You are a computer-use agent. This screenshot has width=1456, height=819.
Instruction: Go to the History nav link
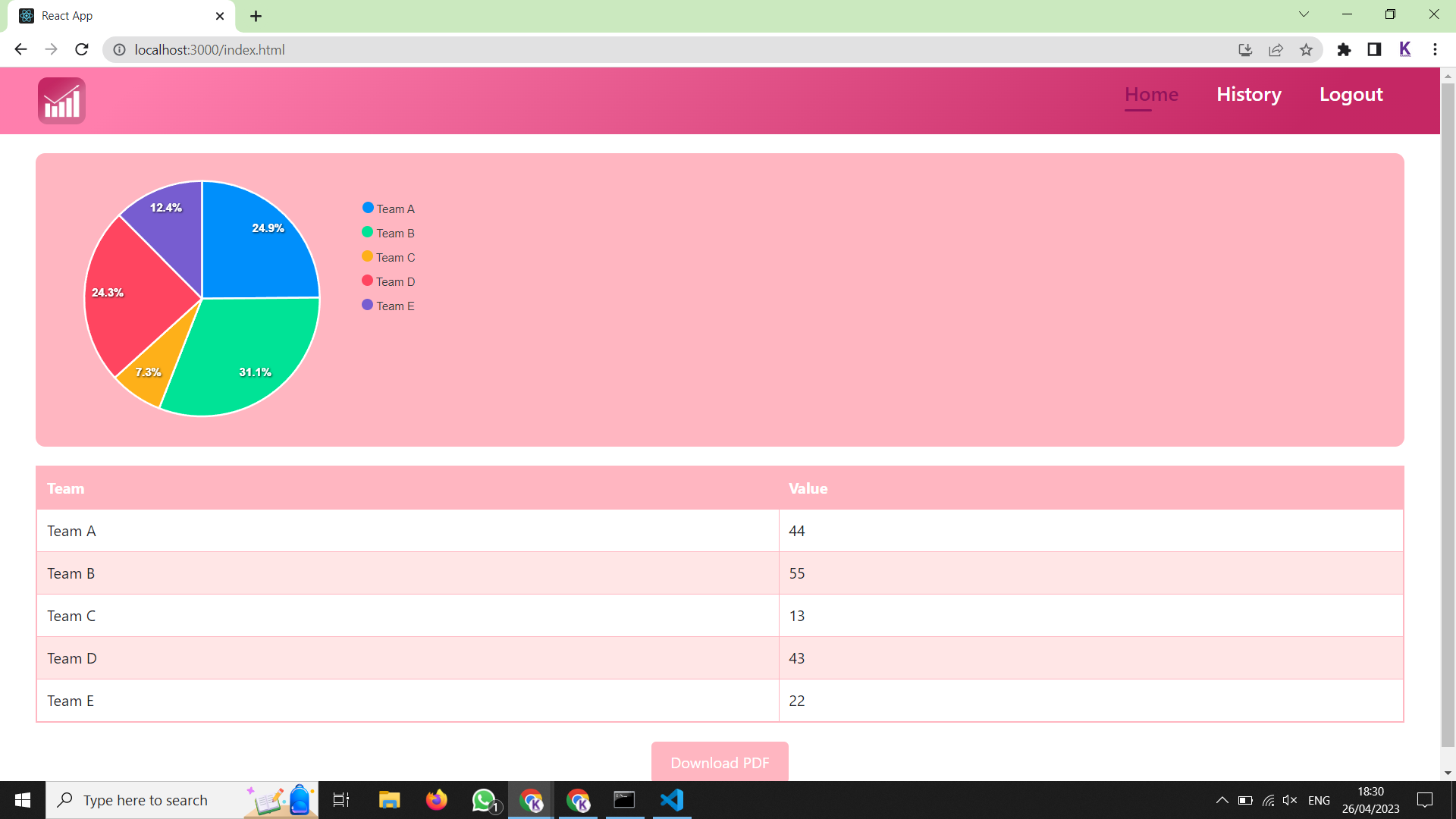pyautogui.click(x=1248, y=95)
